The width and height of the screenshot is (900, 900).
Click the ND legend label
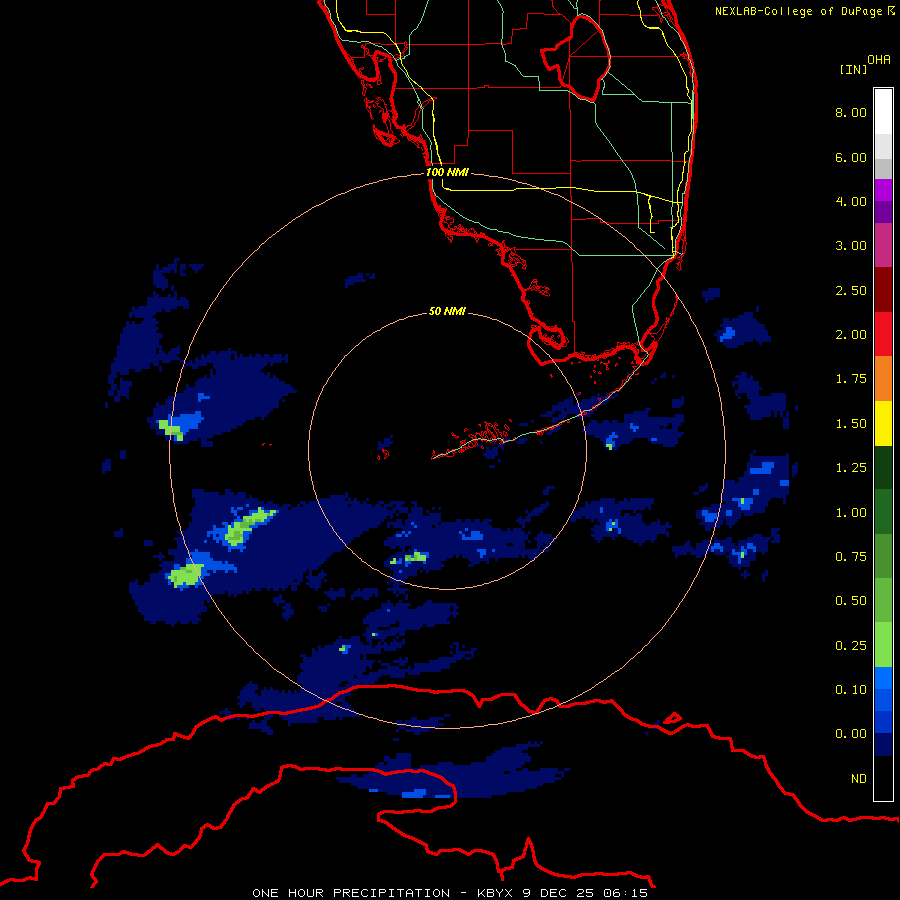pyautogui.click(x=859, y=779)
